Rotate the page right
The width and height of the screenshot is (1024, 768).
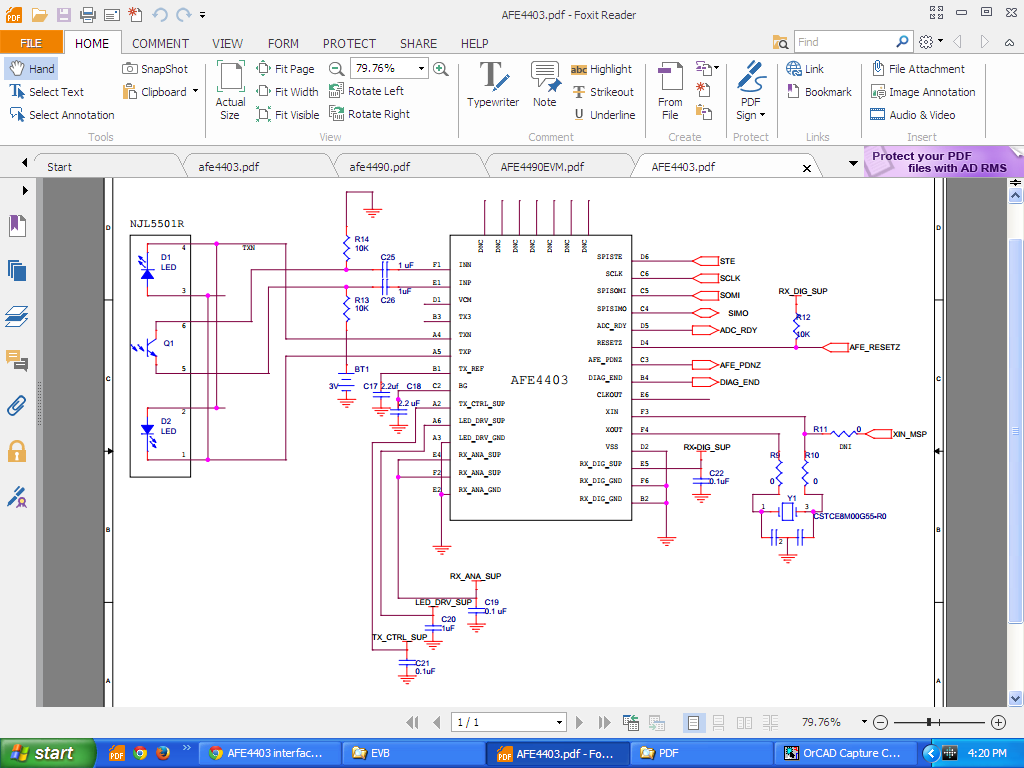369,114
